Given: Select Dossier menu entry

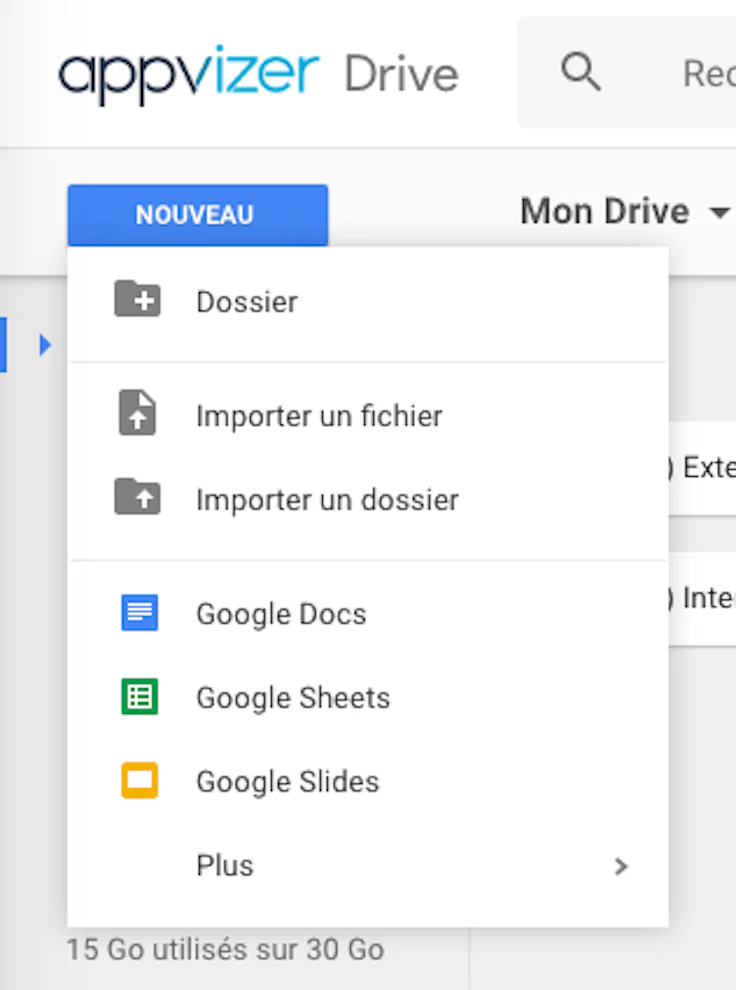Looking at the screenshot, I should (x=368, y=301).
